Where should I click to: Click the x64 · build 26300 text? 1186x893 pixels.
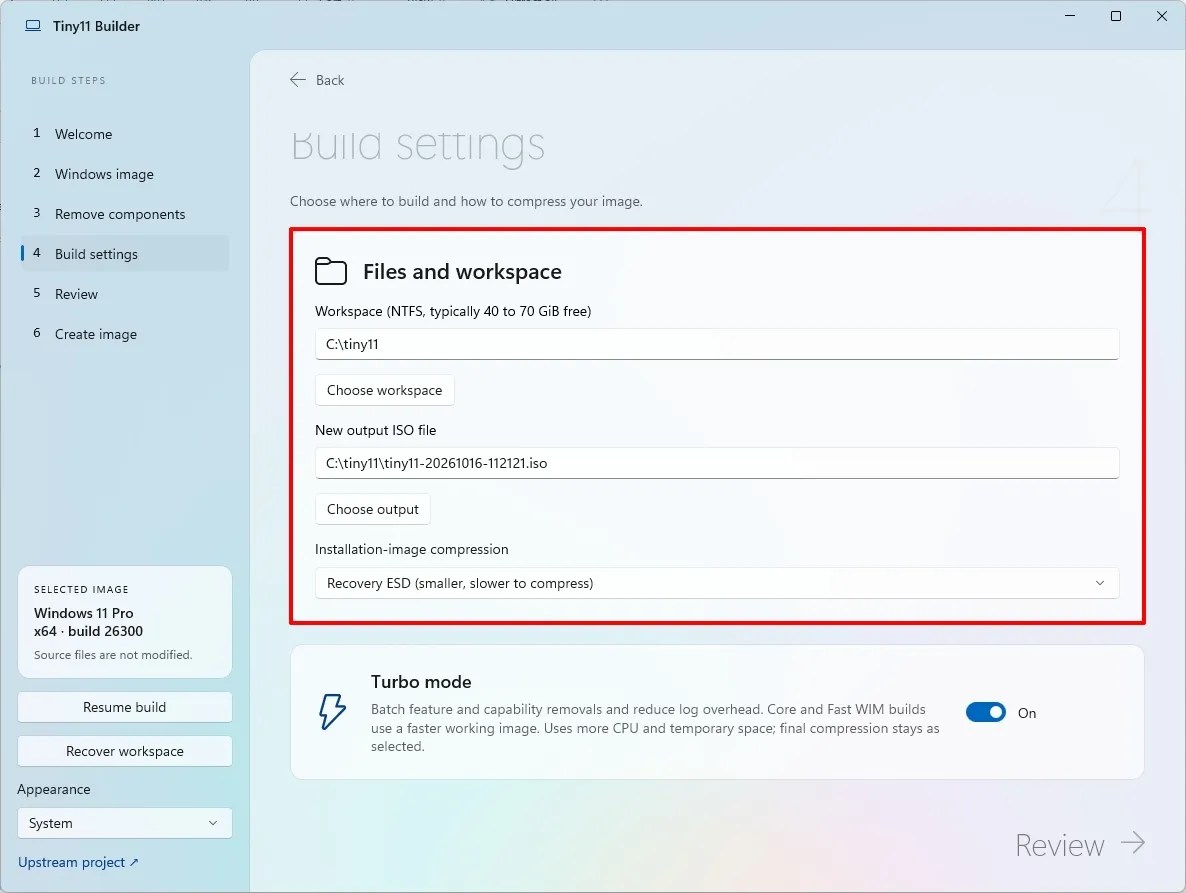[88, 631]
